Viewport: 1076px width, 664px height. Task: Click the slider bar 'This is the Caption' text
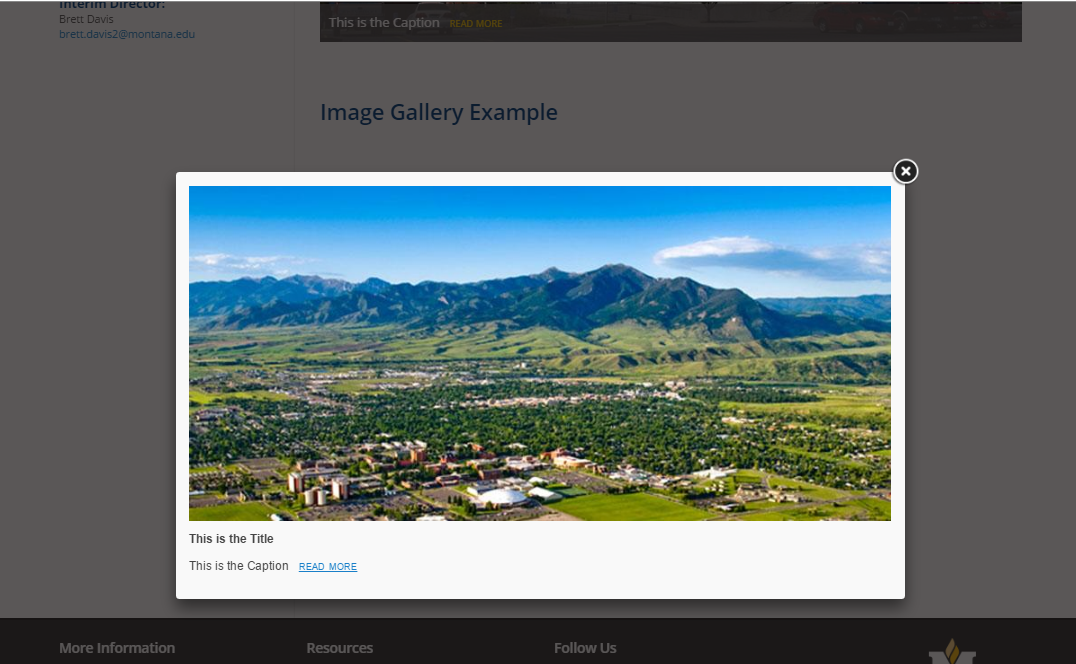pos(384,23)
